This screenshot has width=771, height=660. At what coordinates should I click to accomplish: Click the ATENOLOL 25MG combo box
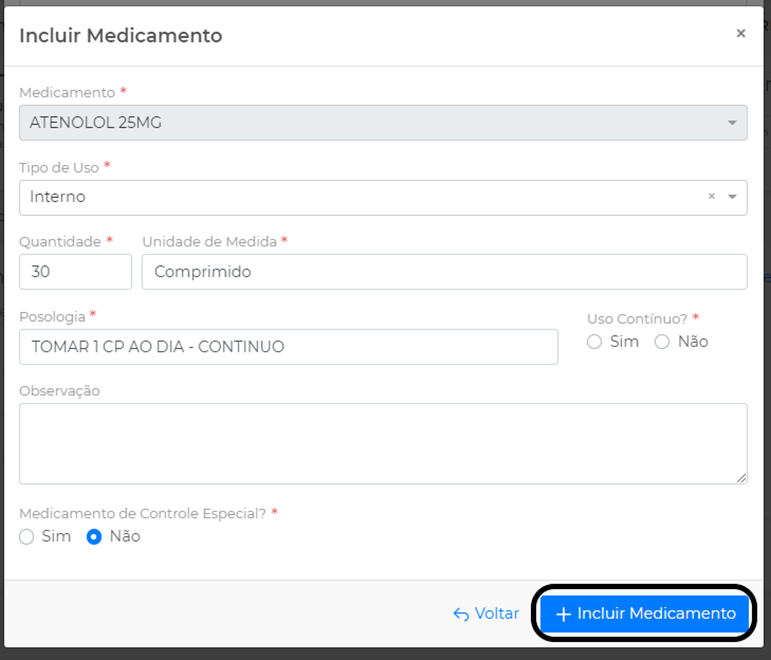[x=370, y=123]
